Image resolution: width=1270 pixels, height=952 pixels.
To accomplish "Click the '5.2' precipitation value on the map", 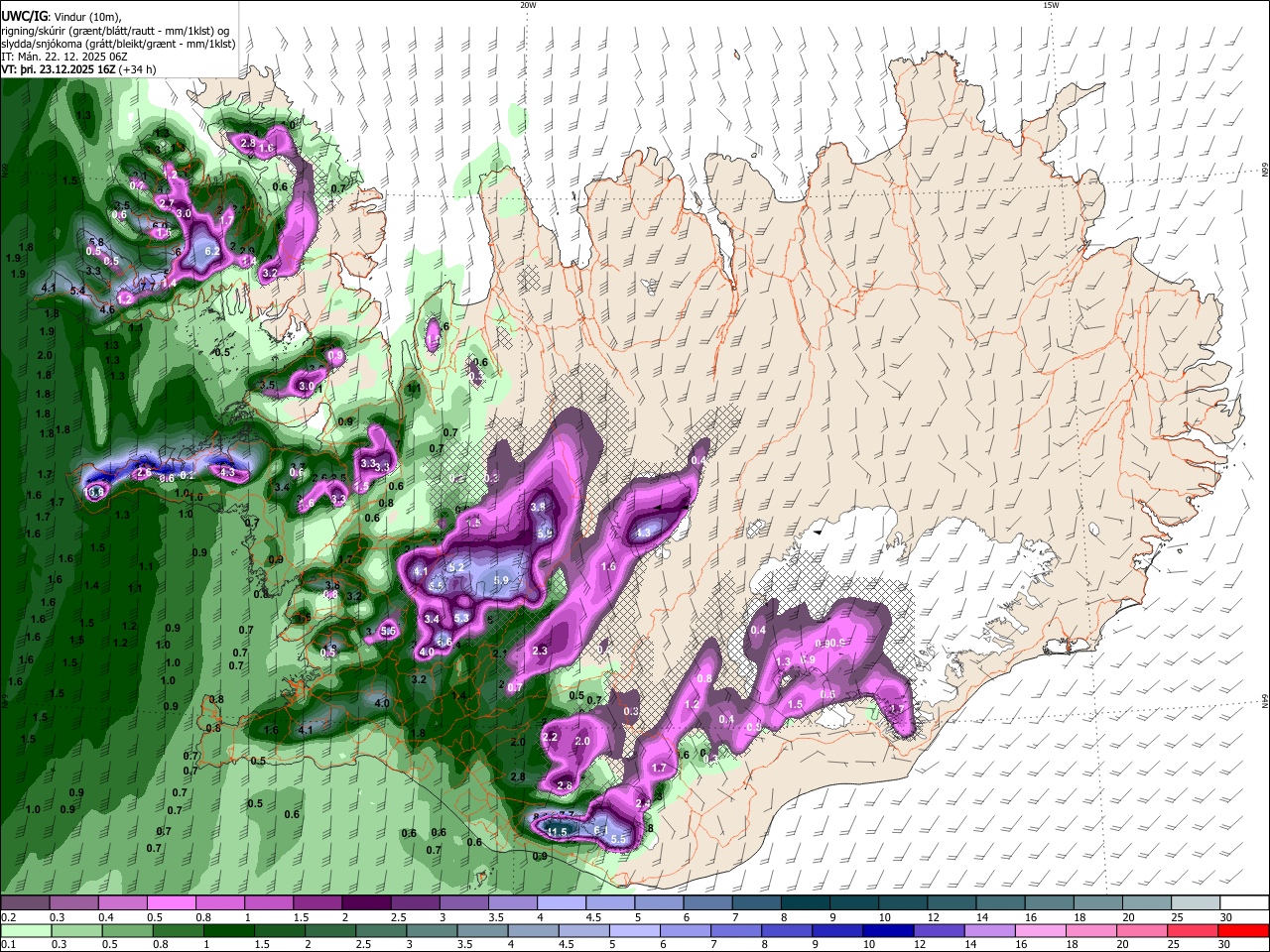I will pos(457,566).
